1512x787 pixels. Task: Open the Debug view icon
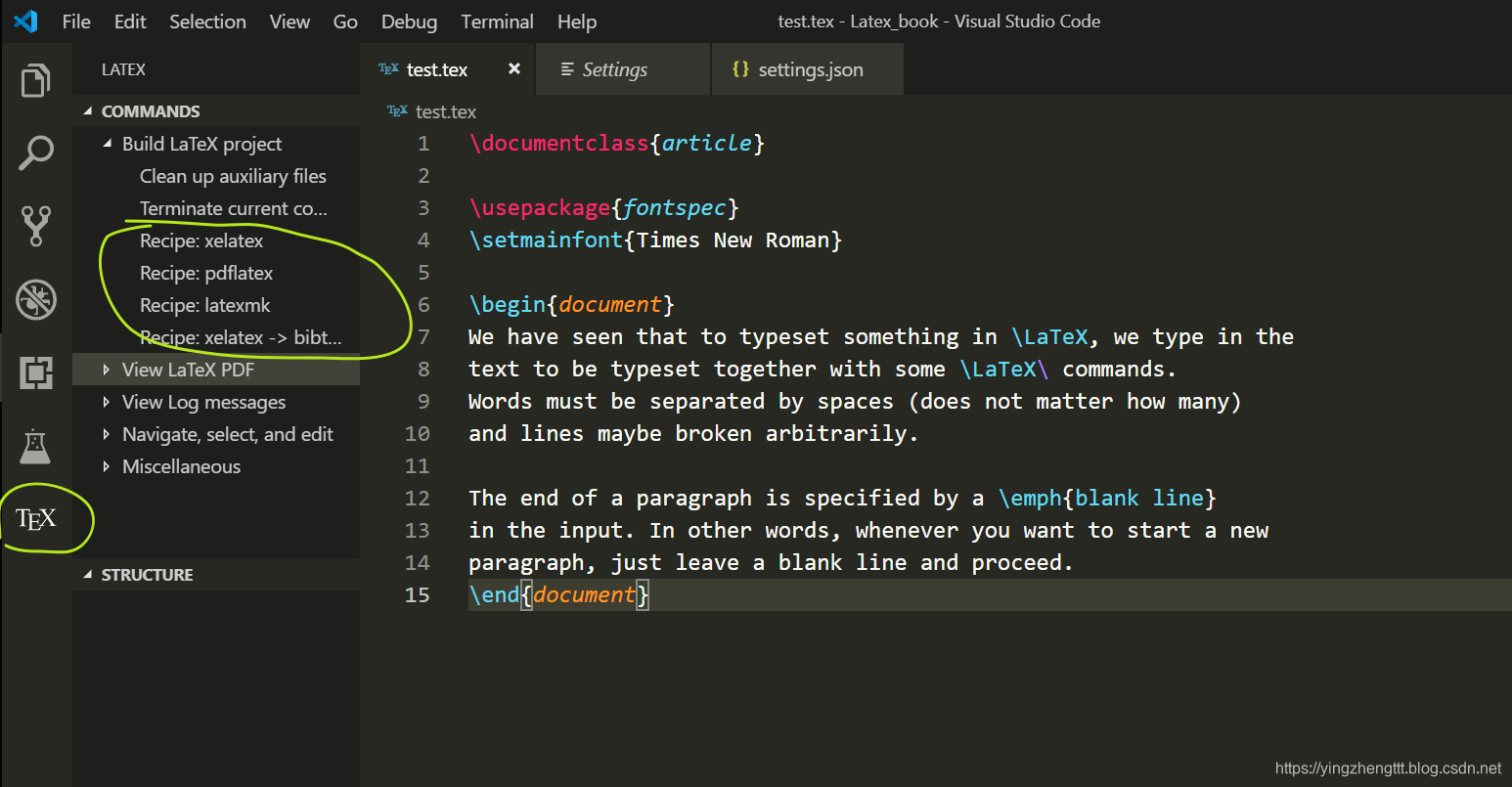pyautogui.click(x=36, y=299)
